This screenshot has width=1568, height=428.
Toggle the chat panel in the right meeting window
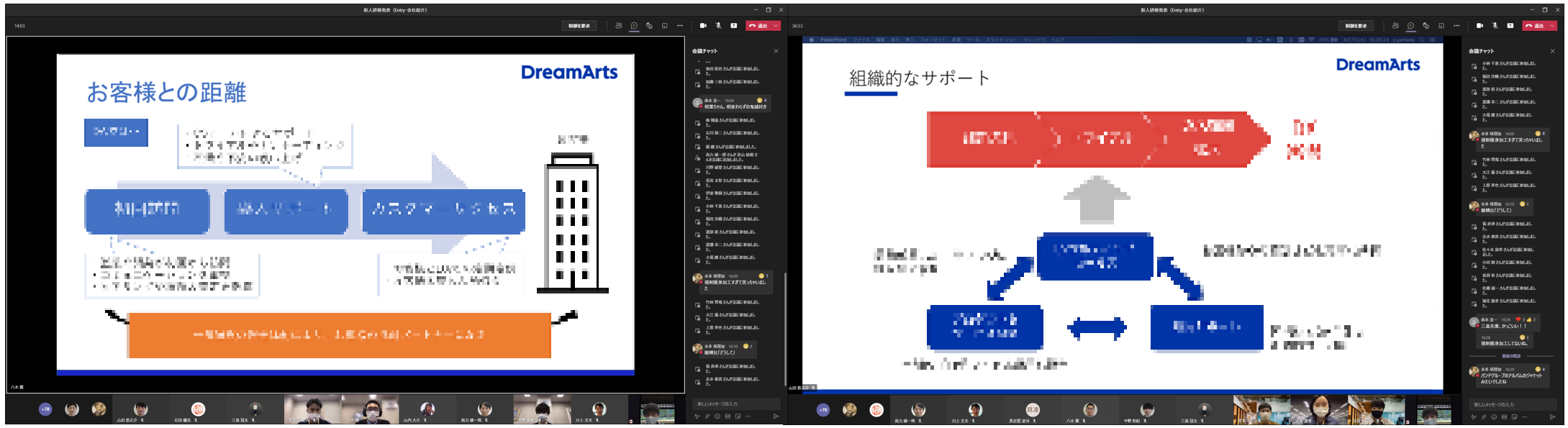click(x=1410, y=26)
